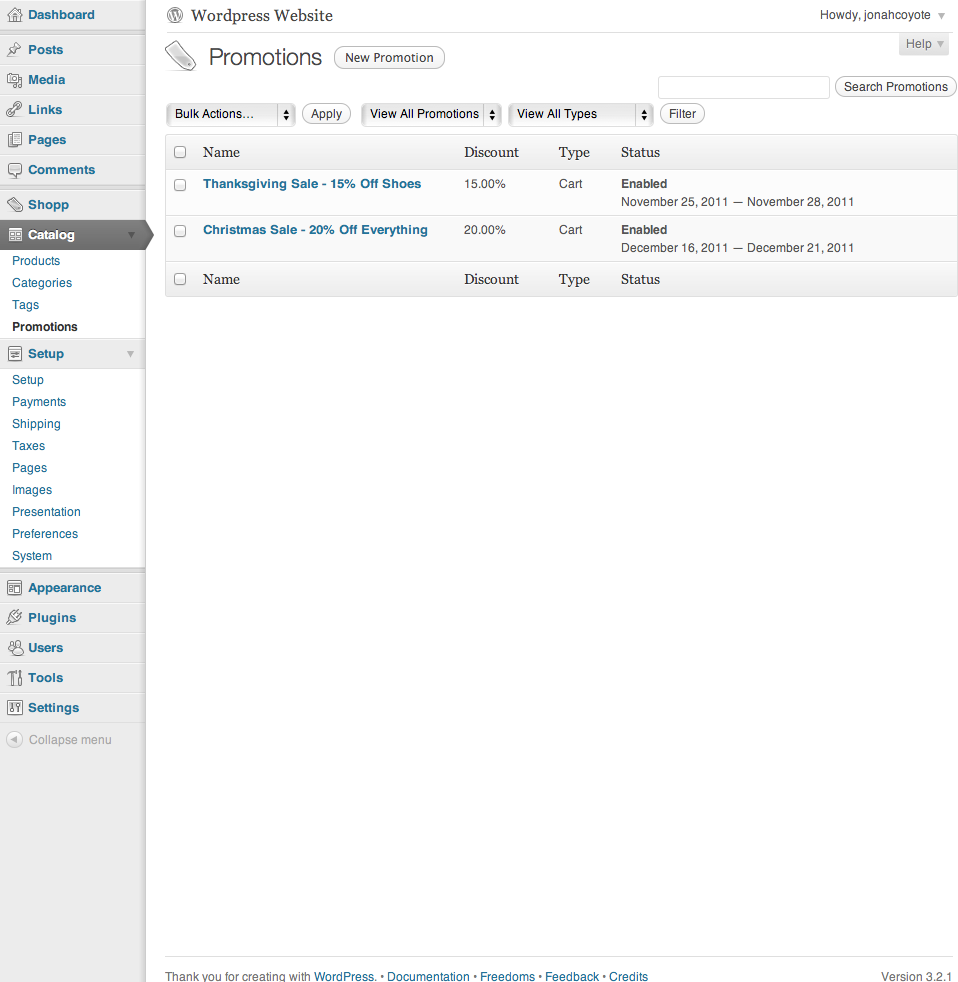Viewport: 958px width, 982px height.
Task: Open Products in the Catalog submenu
Action: (36, 261)
